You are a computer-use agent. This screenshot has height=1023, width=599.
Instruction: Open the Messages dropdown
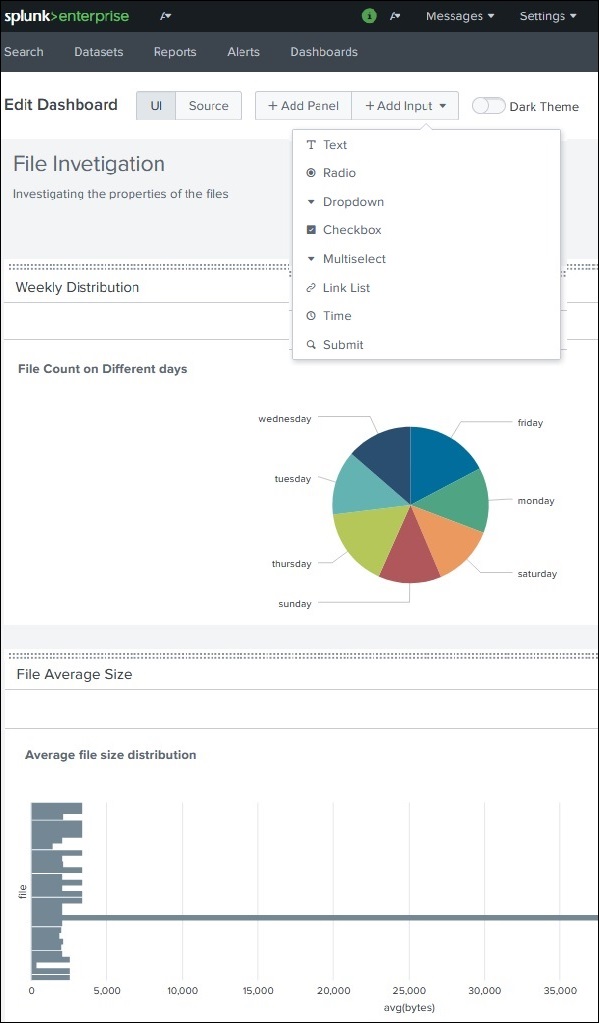click(458, 16)
